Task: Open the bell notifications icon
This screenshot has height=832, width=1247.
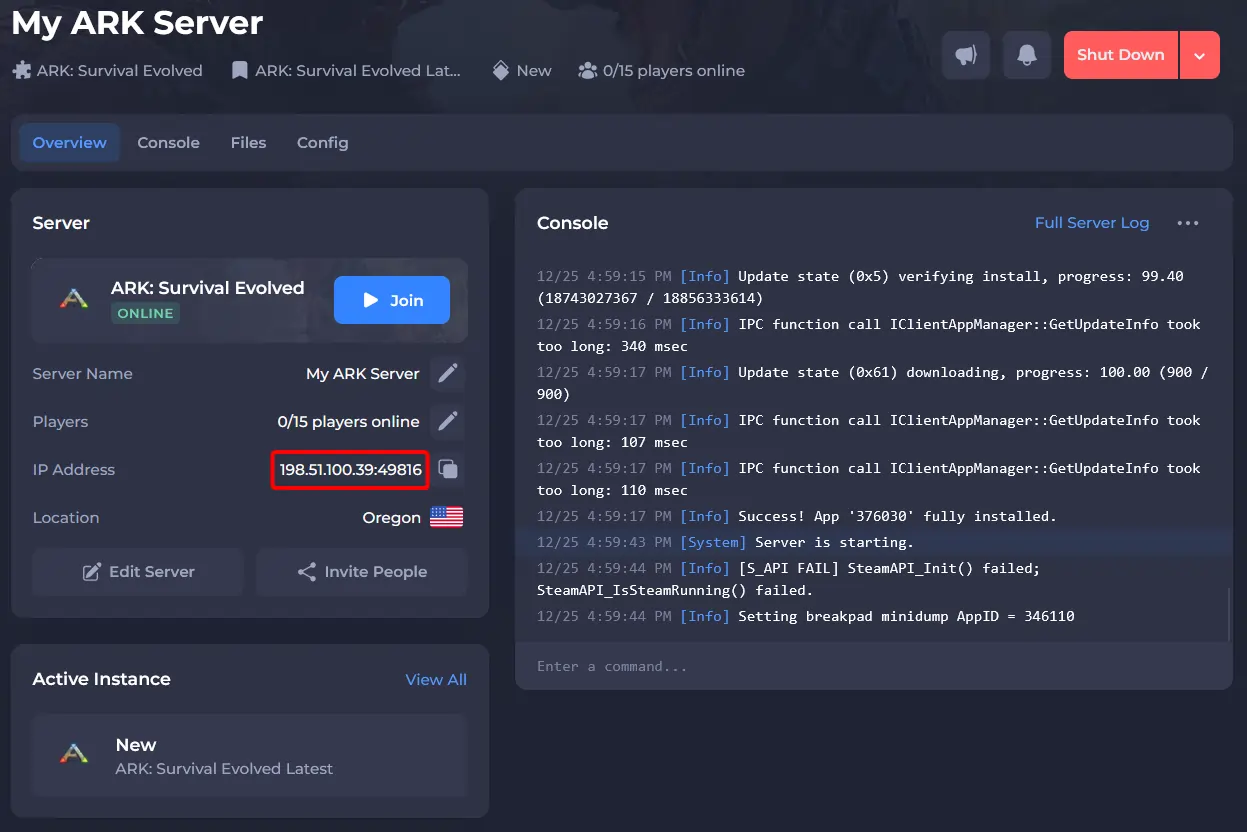Action: pos(1027,55)
